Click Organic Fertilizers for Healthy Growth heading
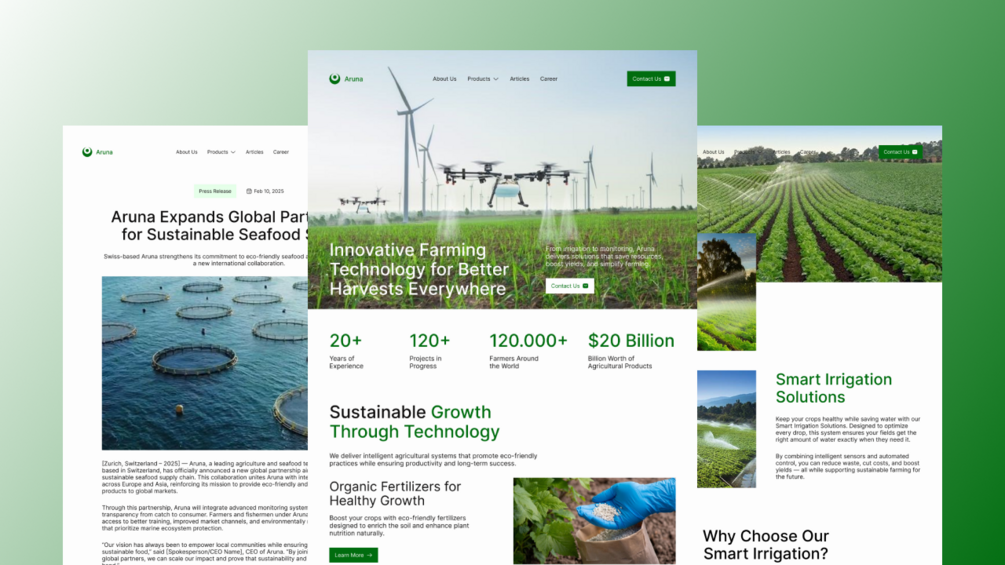 (x=395, y=493)
